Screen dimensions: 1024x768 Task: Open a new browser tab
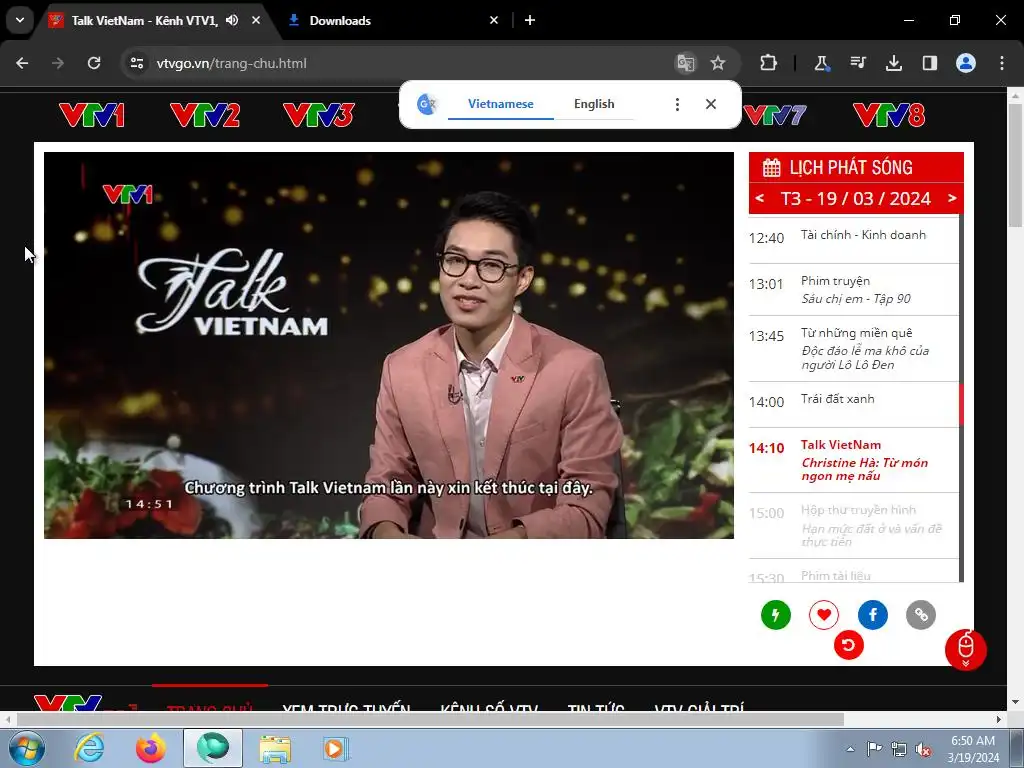(530, 20)
